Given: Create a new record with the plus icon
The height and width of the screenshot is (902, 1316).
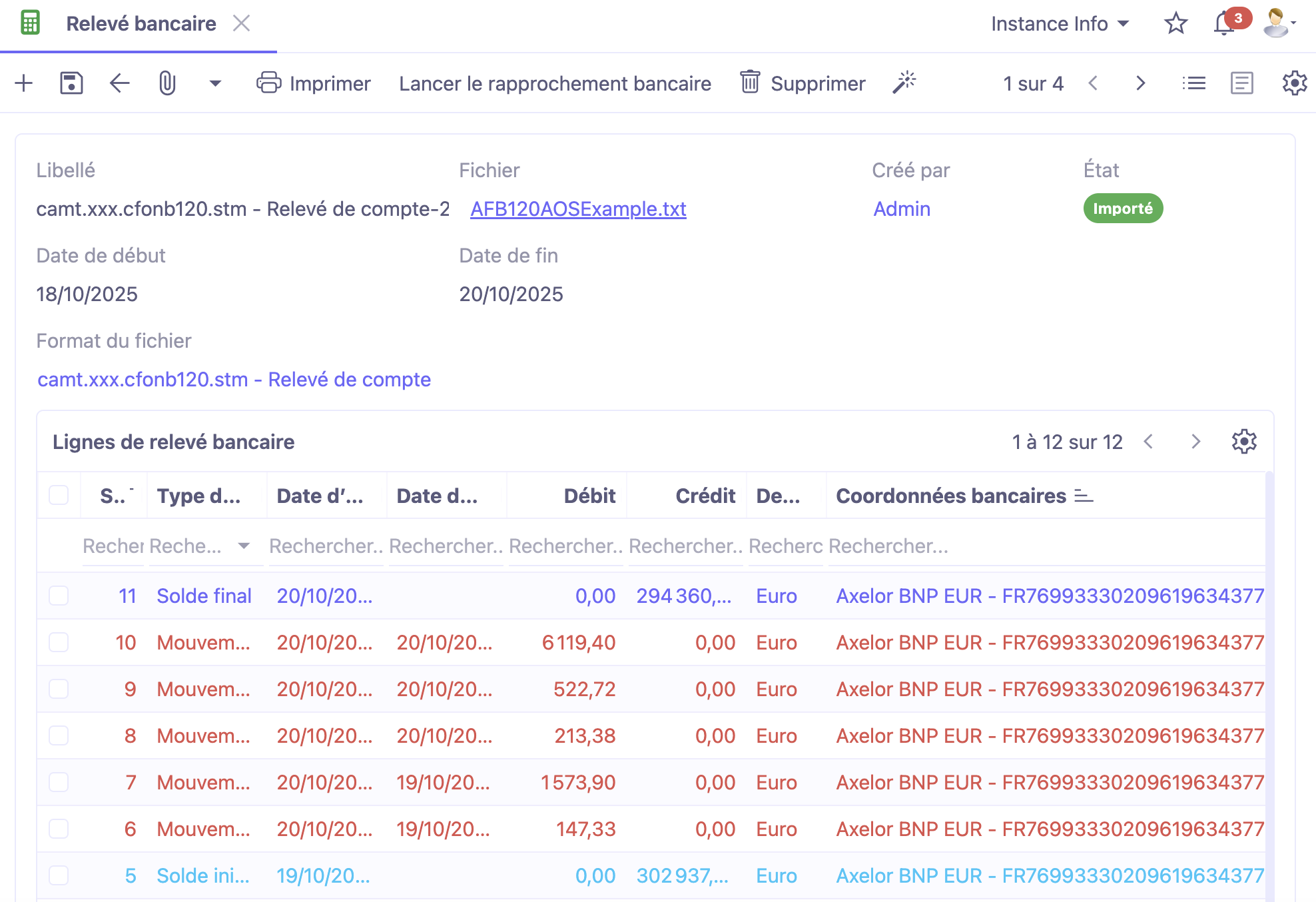Looking at the screenshot, I should (23, 83).
